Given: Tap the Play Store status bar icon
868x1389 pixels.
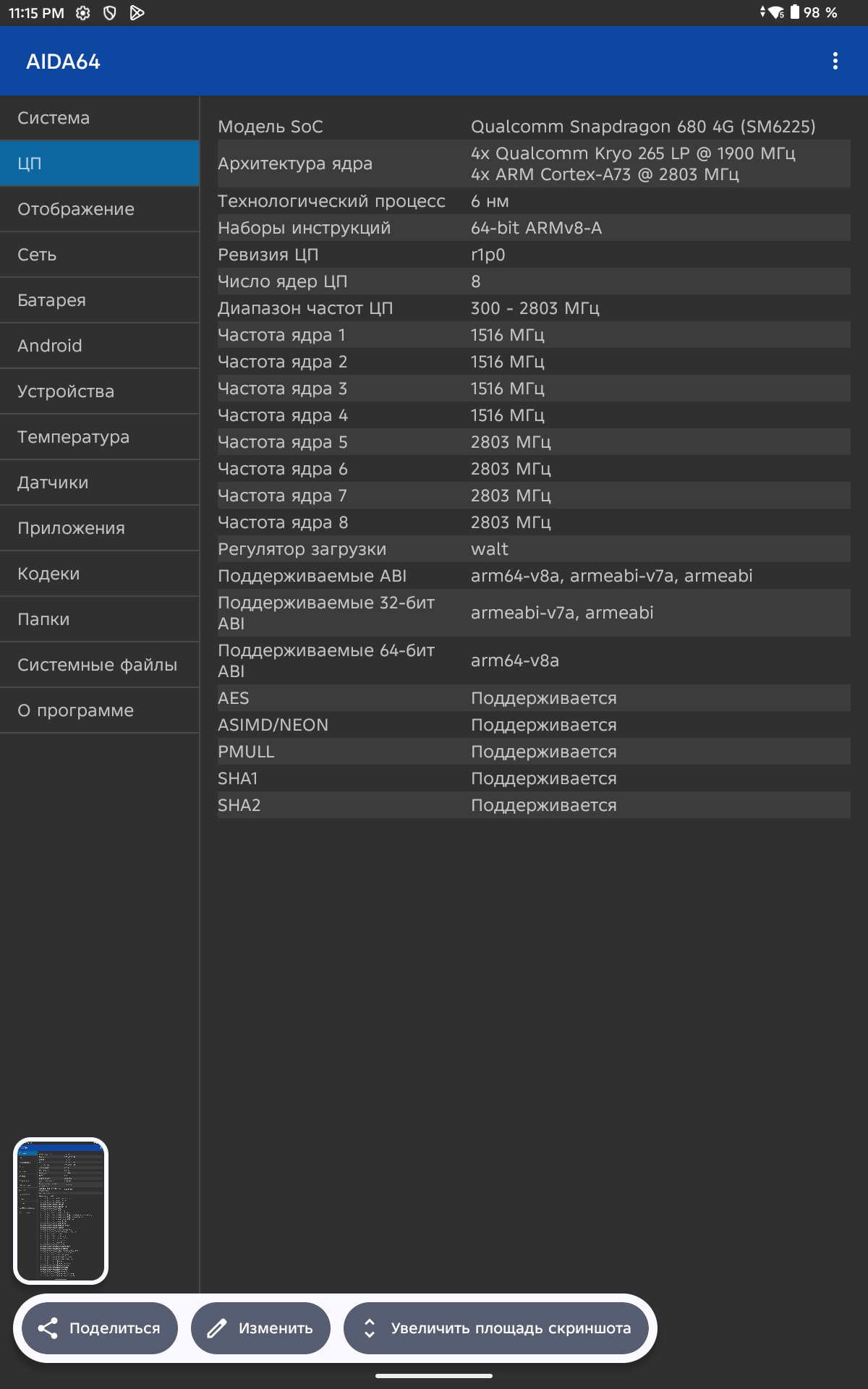Looking at the screenshot, I should (x=137, y=13).
